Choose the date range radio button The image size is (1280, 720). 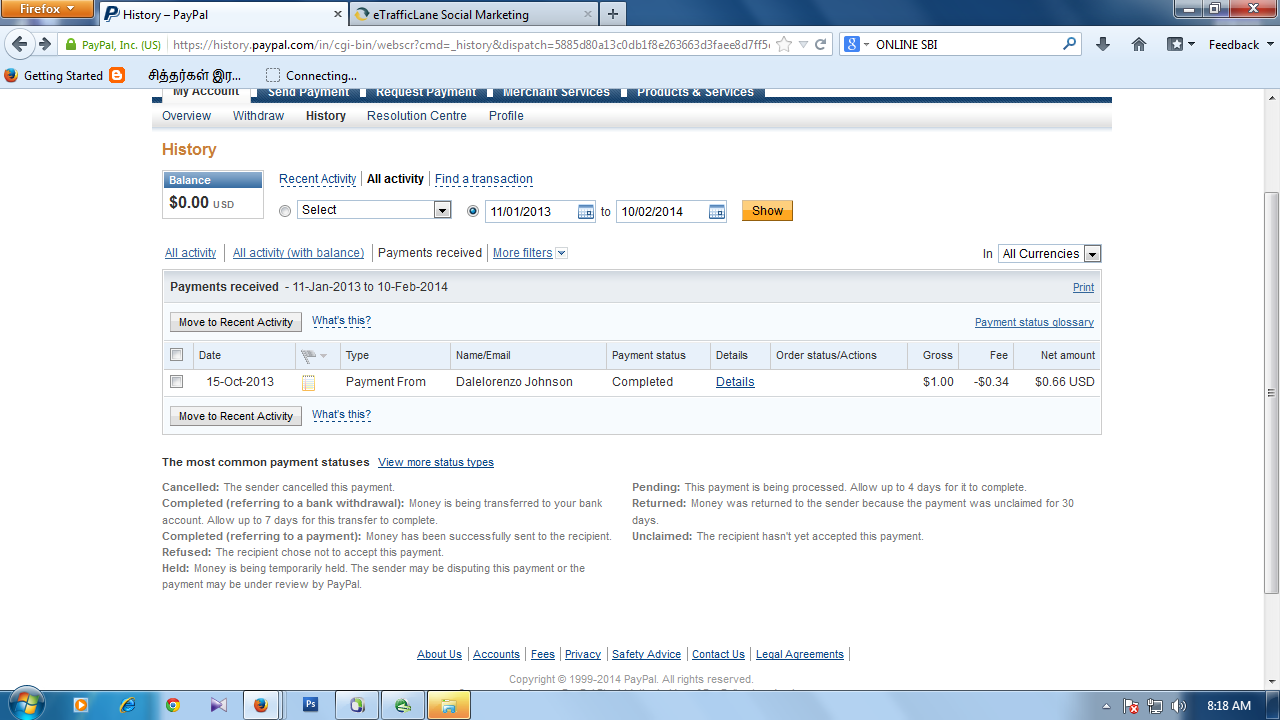pyautogui.click(x=473, y=211)
